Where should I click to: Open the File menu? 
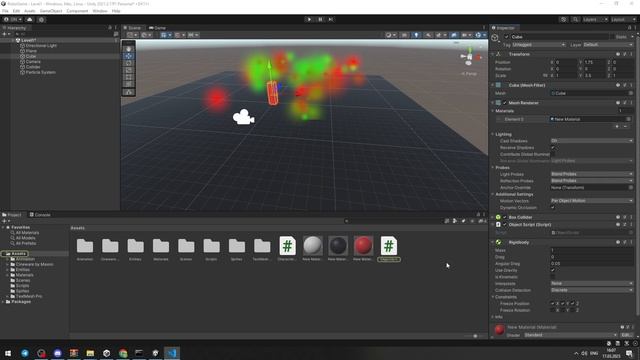5,11
